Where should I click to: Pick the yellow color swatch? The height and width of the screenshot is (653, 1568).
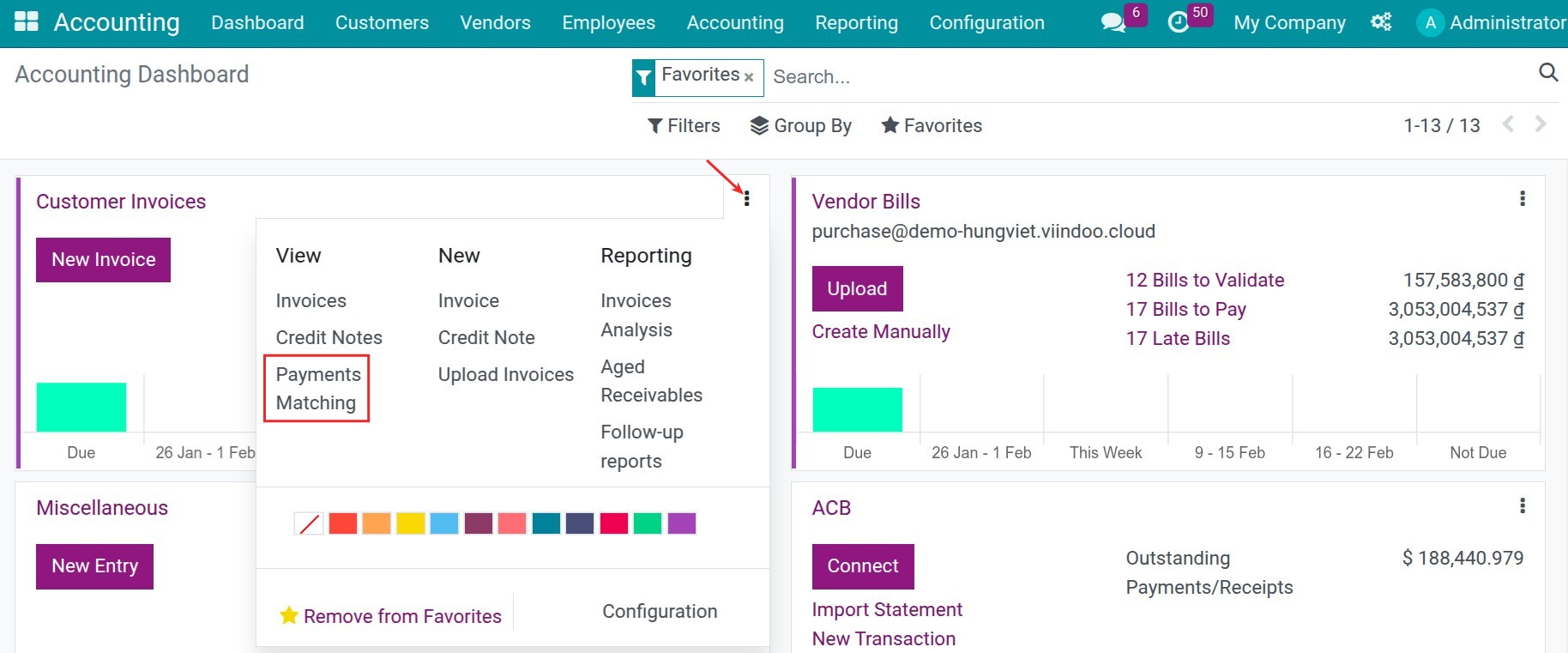(x=410, y=523)
